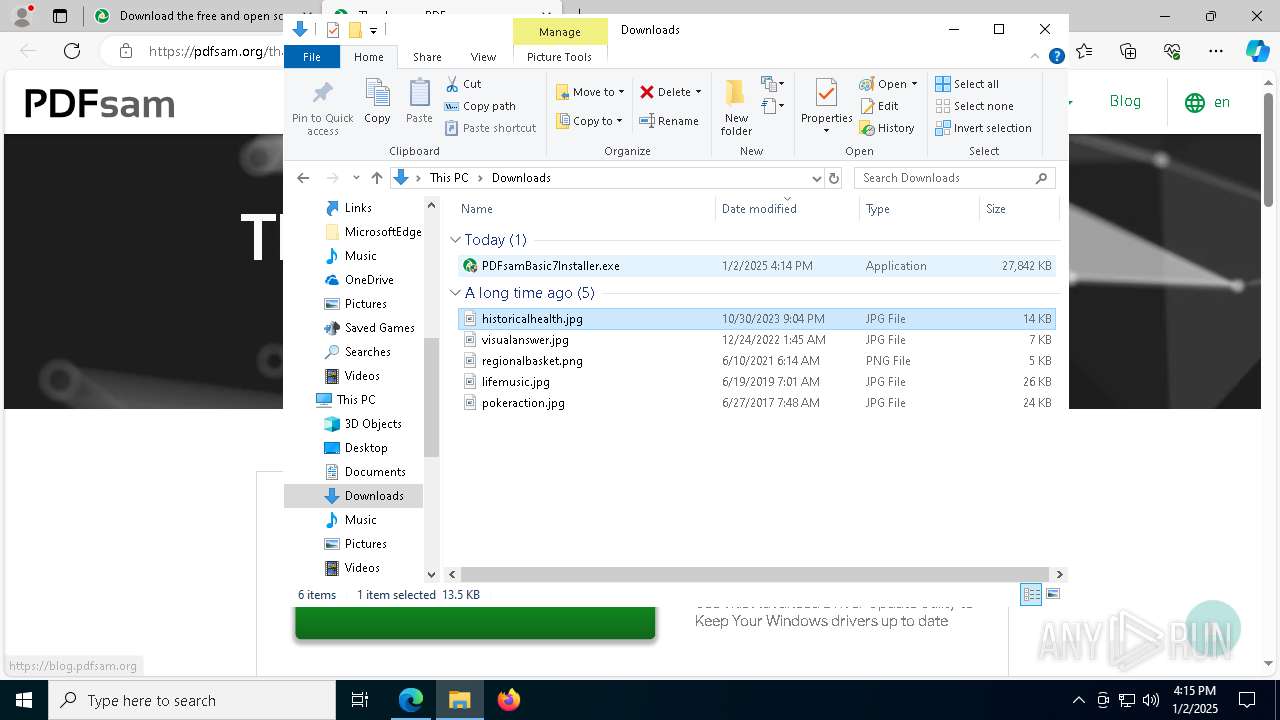
Task: Sort by Size column header
Action: [x=1018, y=209]
